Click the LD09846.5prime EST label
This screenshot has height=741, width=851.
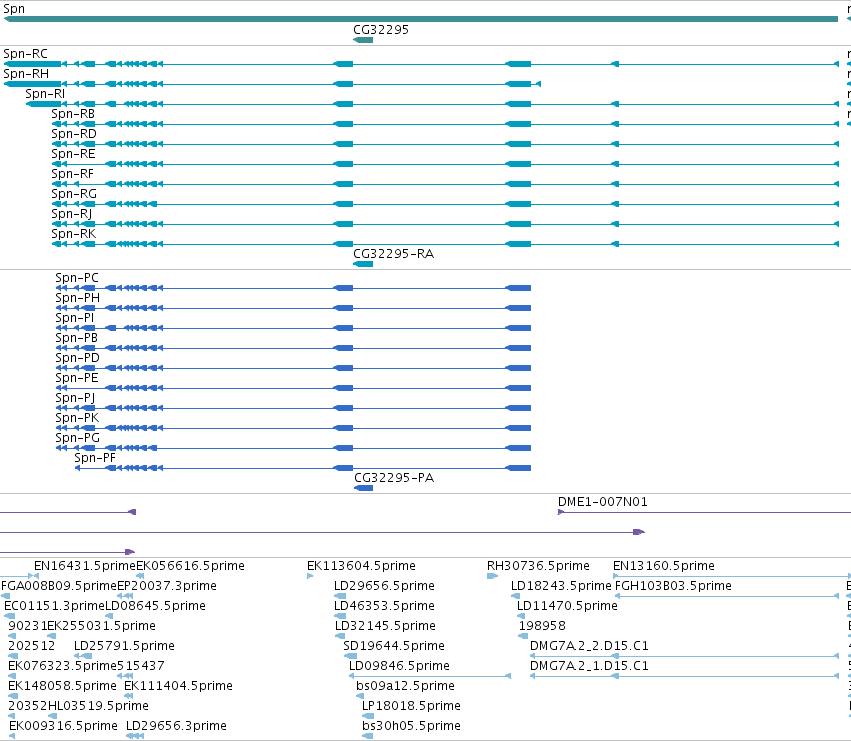point(399,667)
